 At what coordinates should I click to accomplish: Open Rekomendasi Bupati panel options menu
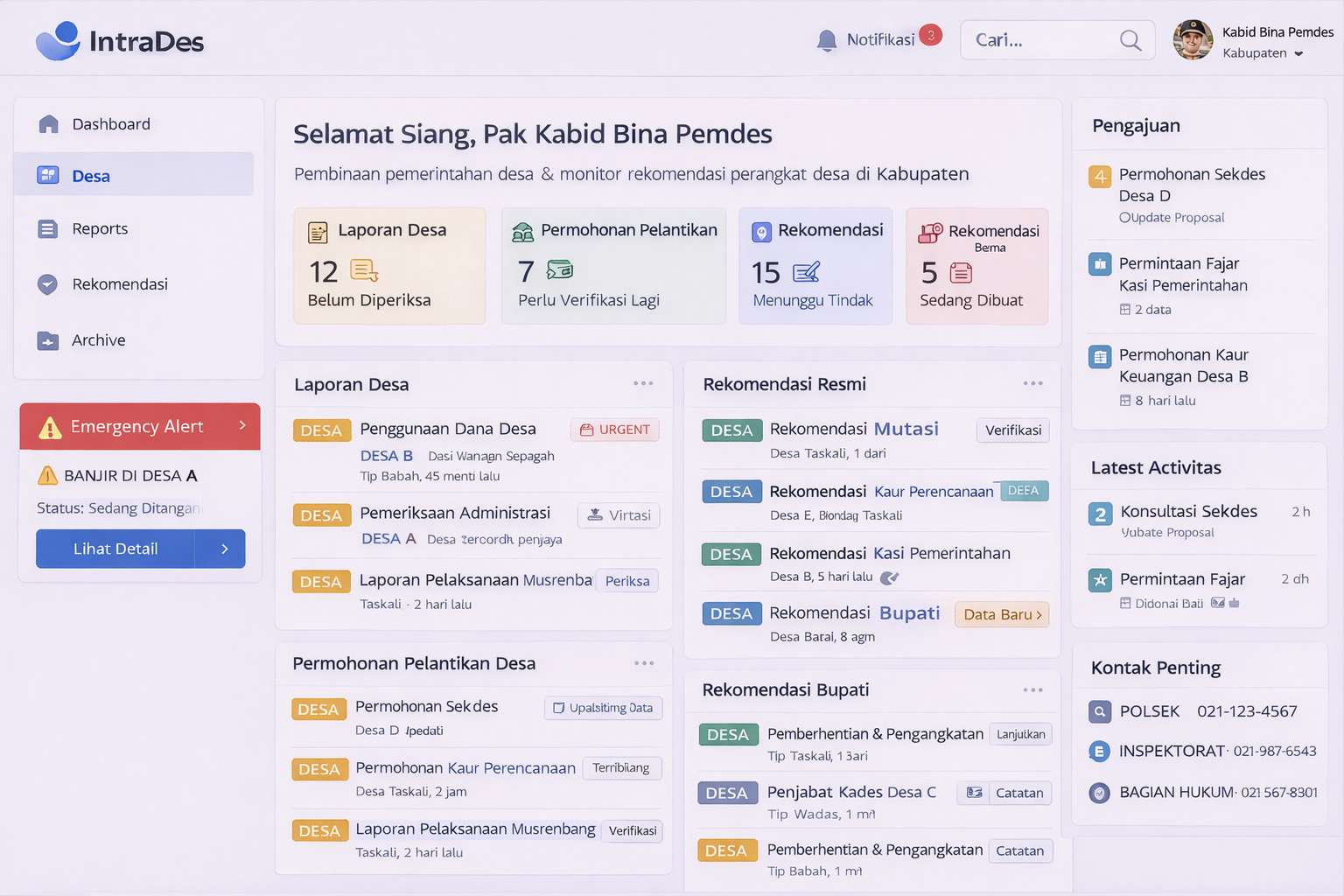1032,689
